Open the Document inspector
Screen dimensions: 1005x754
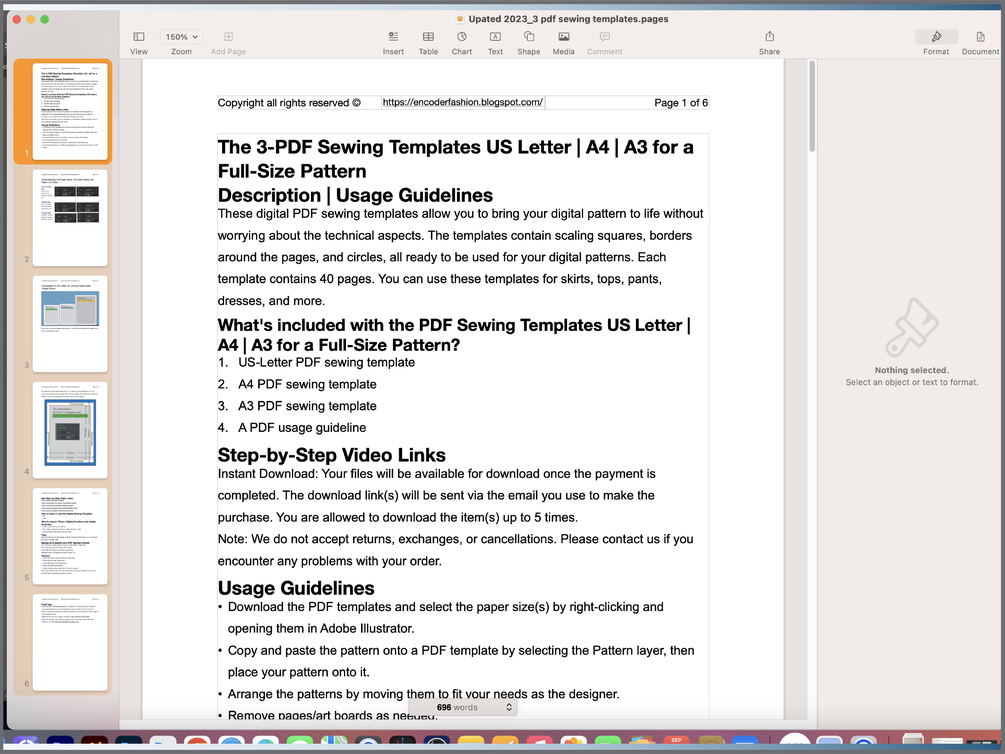click(980, 43)
